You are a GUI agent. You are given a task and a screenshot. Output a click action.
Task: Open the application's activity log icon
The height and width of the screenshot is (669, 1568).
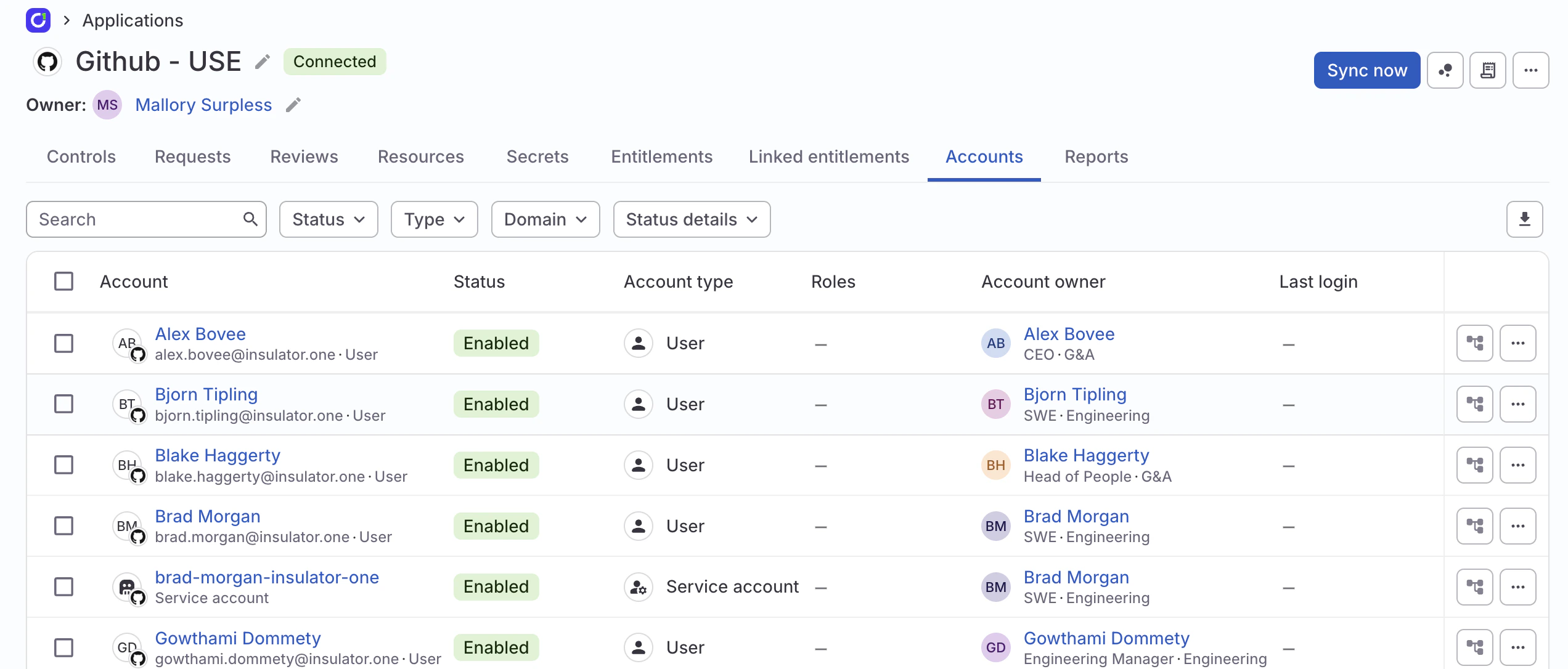click(1488, 70)
